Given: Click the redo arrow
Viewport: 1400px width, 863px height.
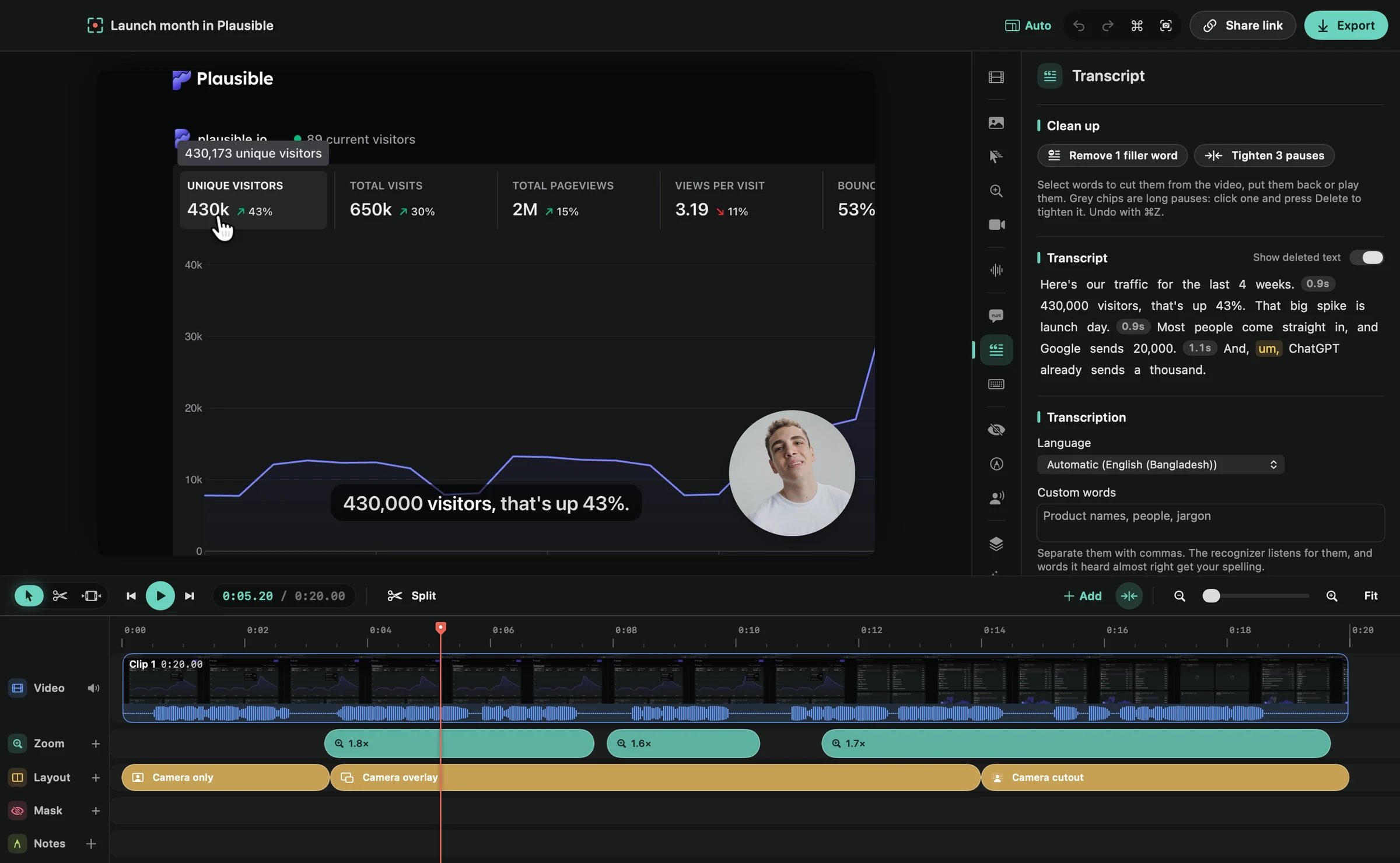Looking at the screenshot, I should [x=1108, y=26].
